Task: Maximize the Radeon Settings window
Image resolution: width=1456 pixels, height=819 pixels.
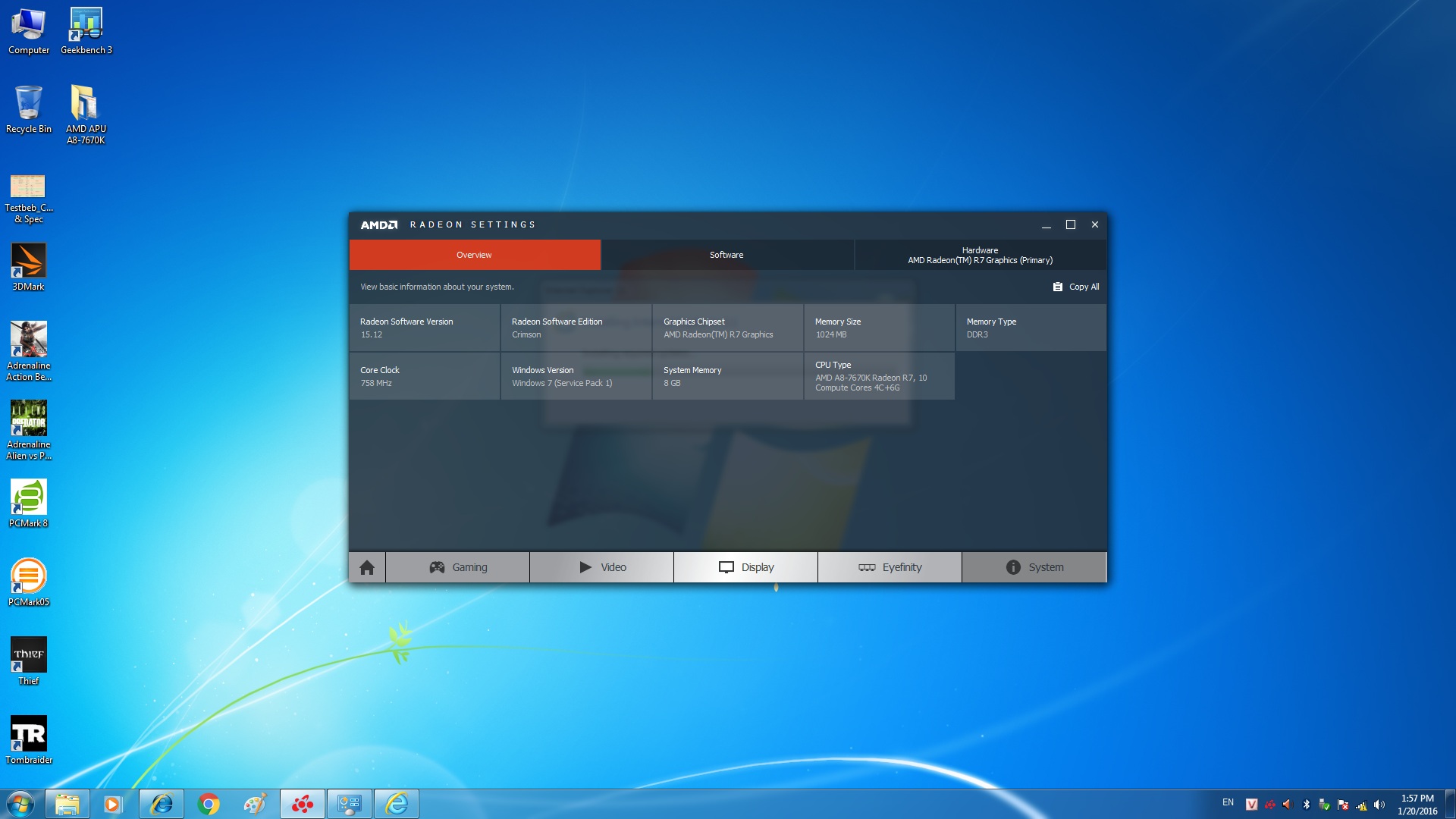Action: 1071,224
